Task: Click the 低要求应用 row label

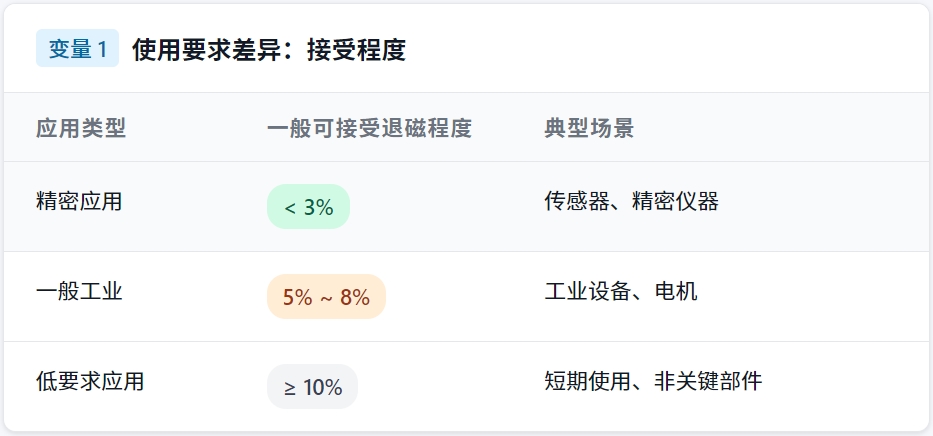Action: 90,381
